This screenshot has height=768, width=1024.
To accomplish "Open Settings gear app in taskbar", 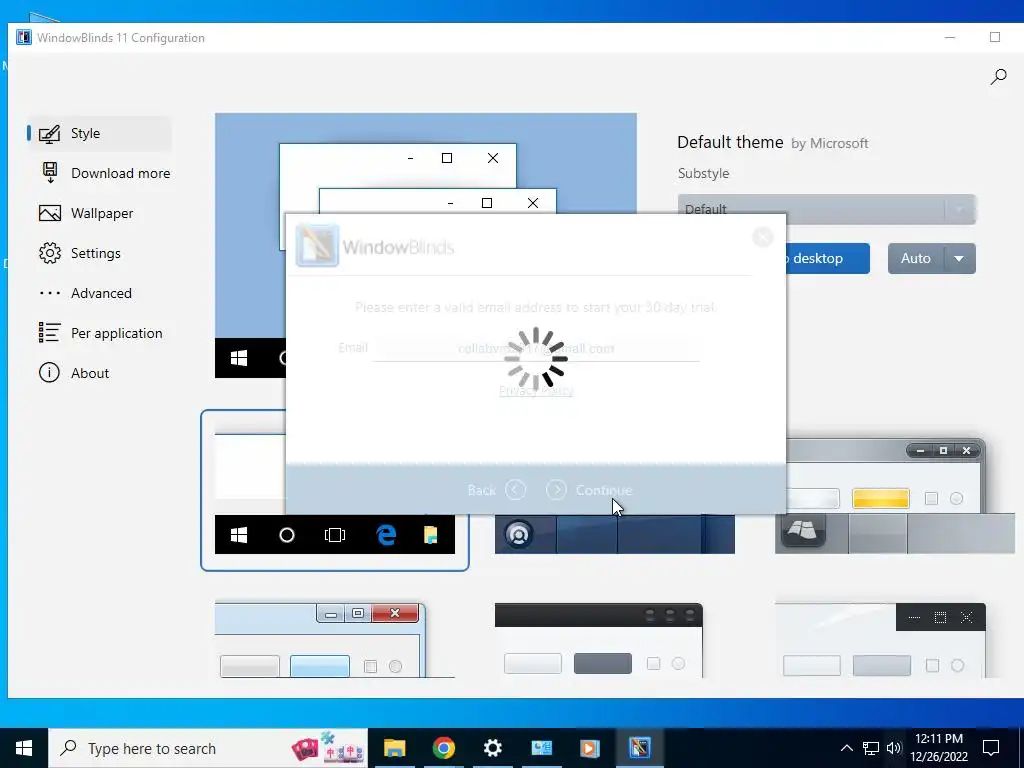I will click(492, 748).
